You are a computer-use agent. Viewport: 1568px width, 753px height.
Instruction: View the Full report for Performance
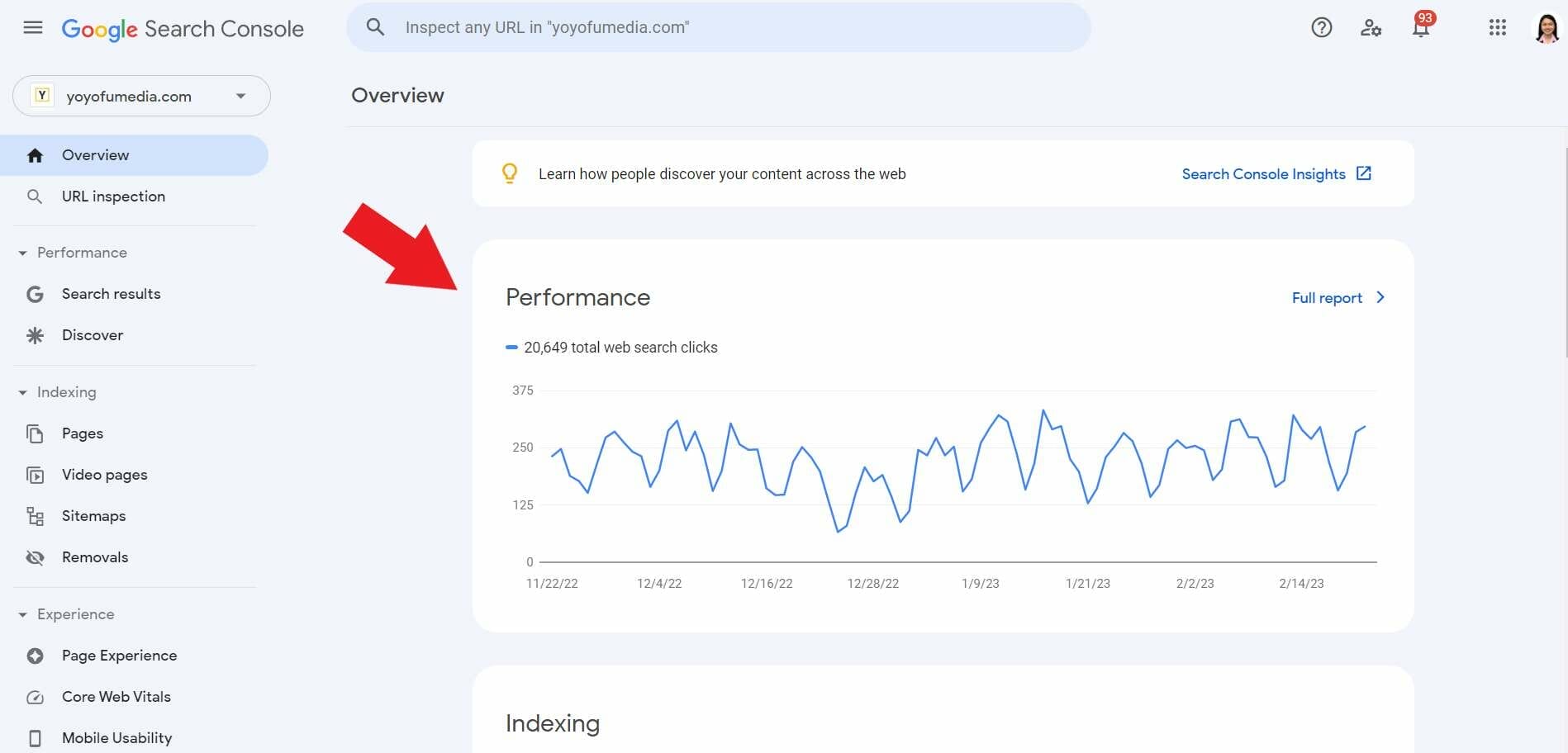(x=1326, y=297)
